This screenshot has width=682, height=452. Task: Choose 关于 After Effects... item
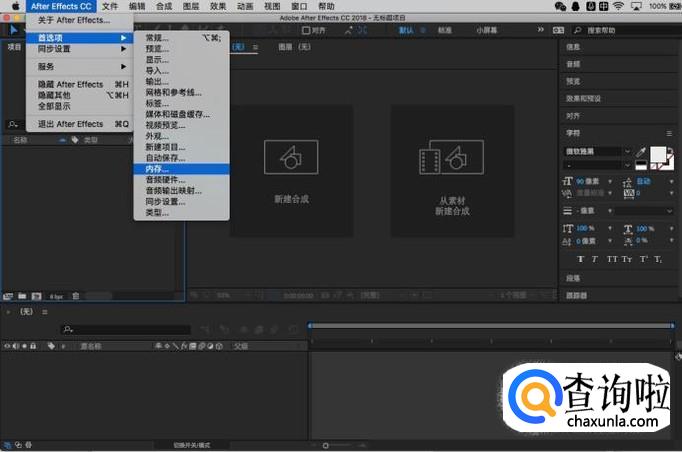[x=80, y=20]
